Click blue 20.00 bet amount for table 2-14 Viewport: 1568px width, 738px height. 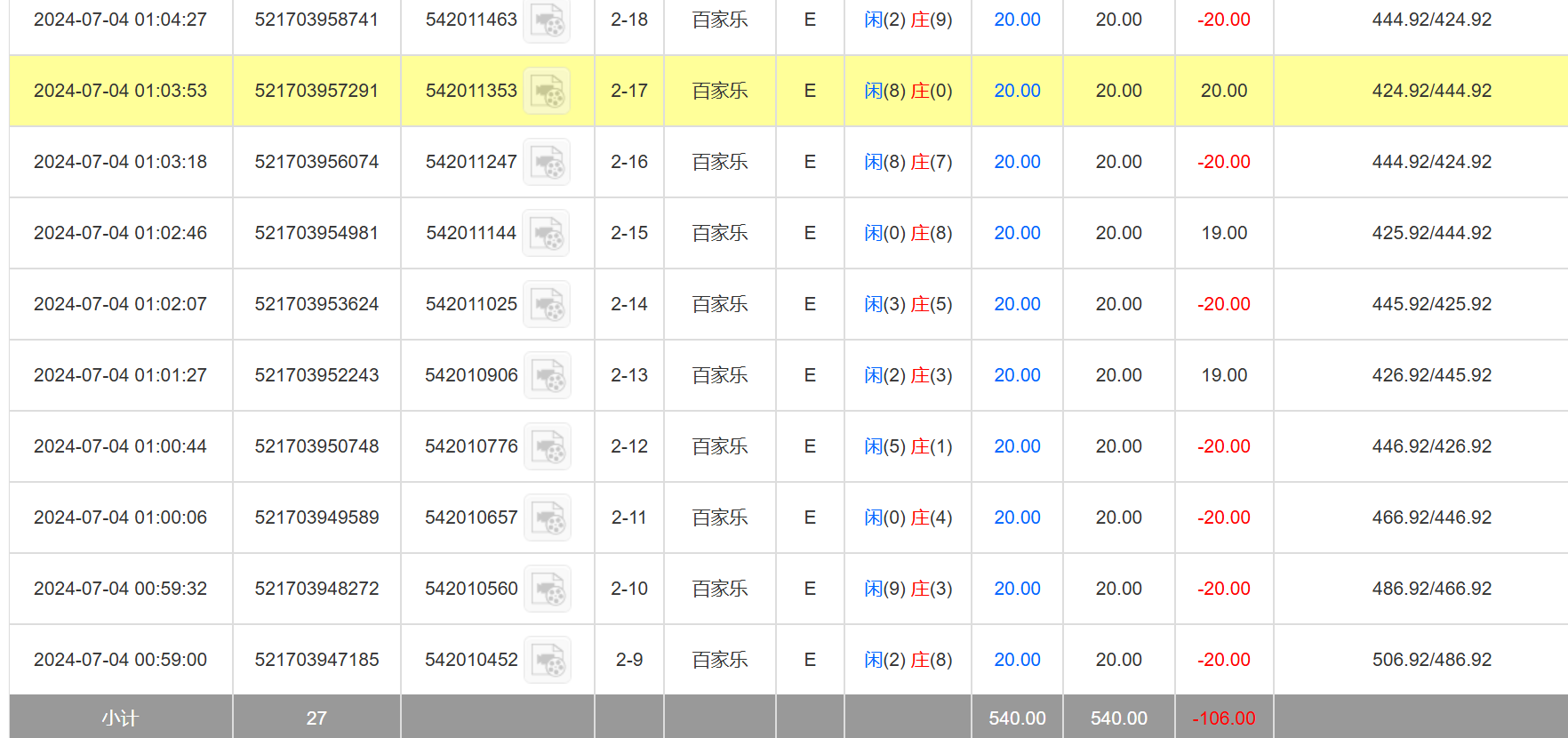tap(1017, 304)
